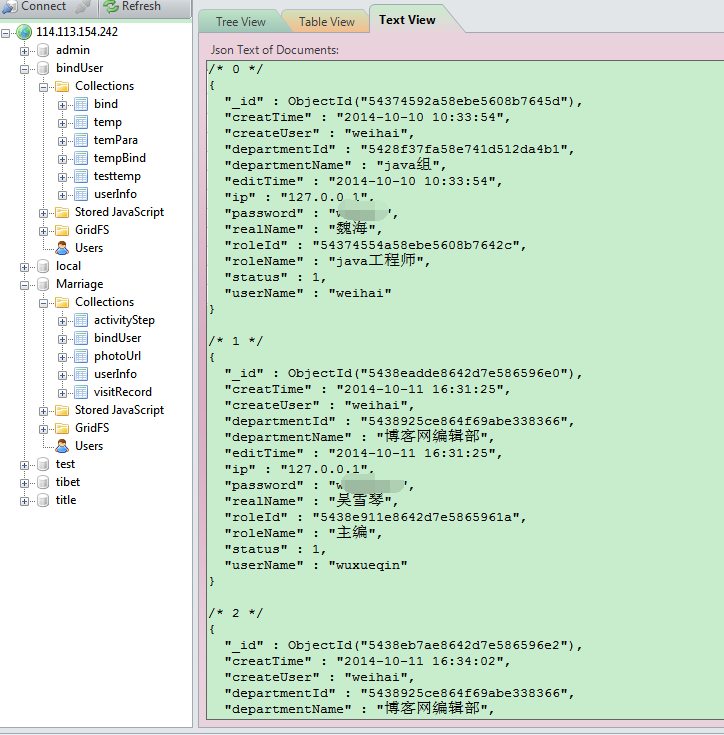
Task: Click the GridFS folder icon under bindUser database
Action: click(62, 230)
